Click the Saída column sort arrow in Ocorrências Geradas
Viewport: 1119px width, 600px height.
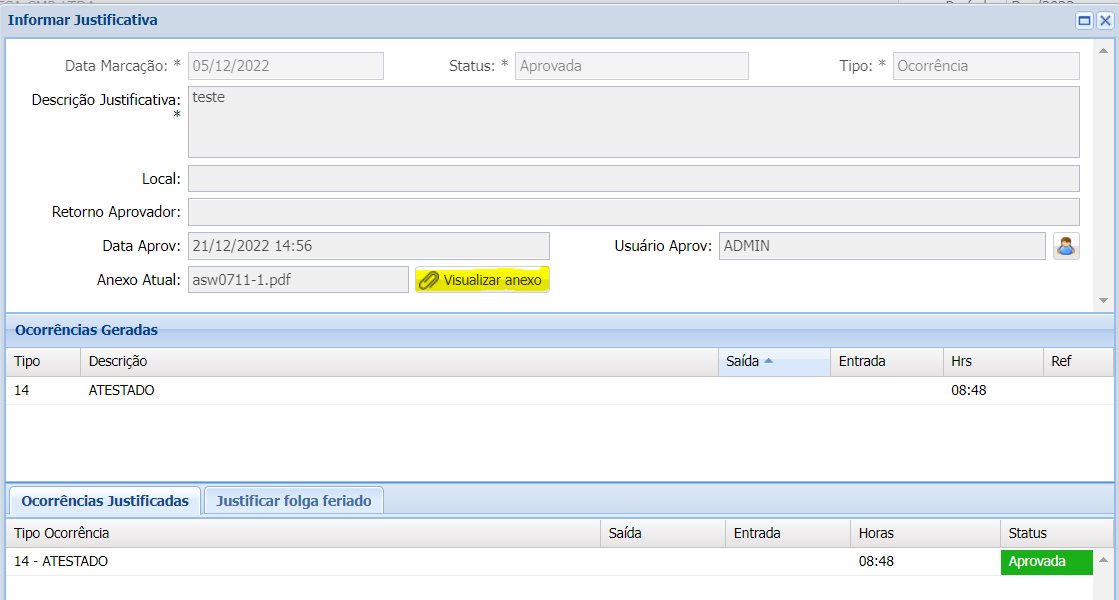[769, 361]
